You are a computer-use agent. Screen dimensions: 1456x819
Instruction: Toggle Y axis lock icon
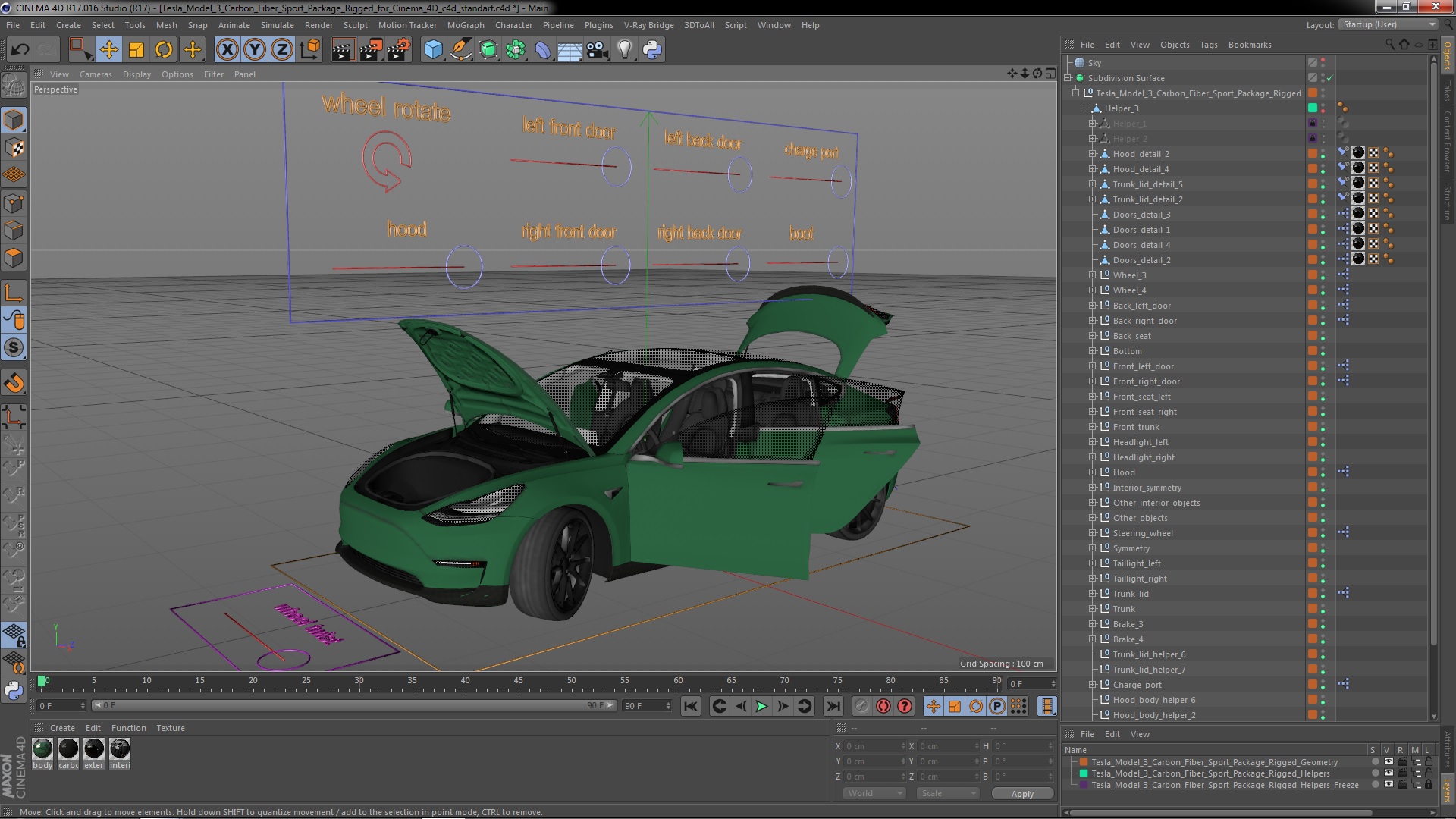tap(255, 50)
